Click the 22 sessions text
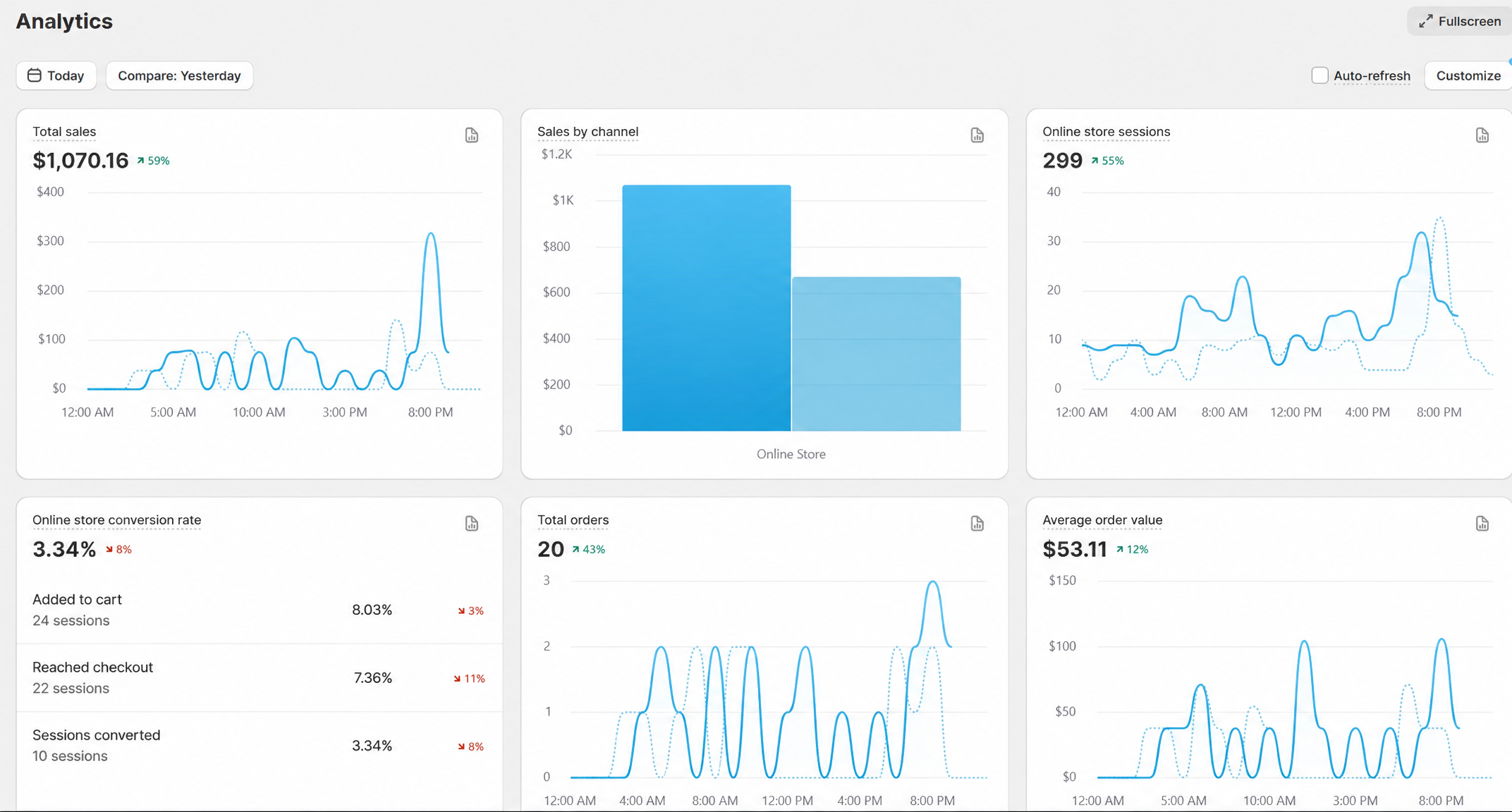This screenshot has width=1512, height=812. [71, 688]
